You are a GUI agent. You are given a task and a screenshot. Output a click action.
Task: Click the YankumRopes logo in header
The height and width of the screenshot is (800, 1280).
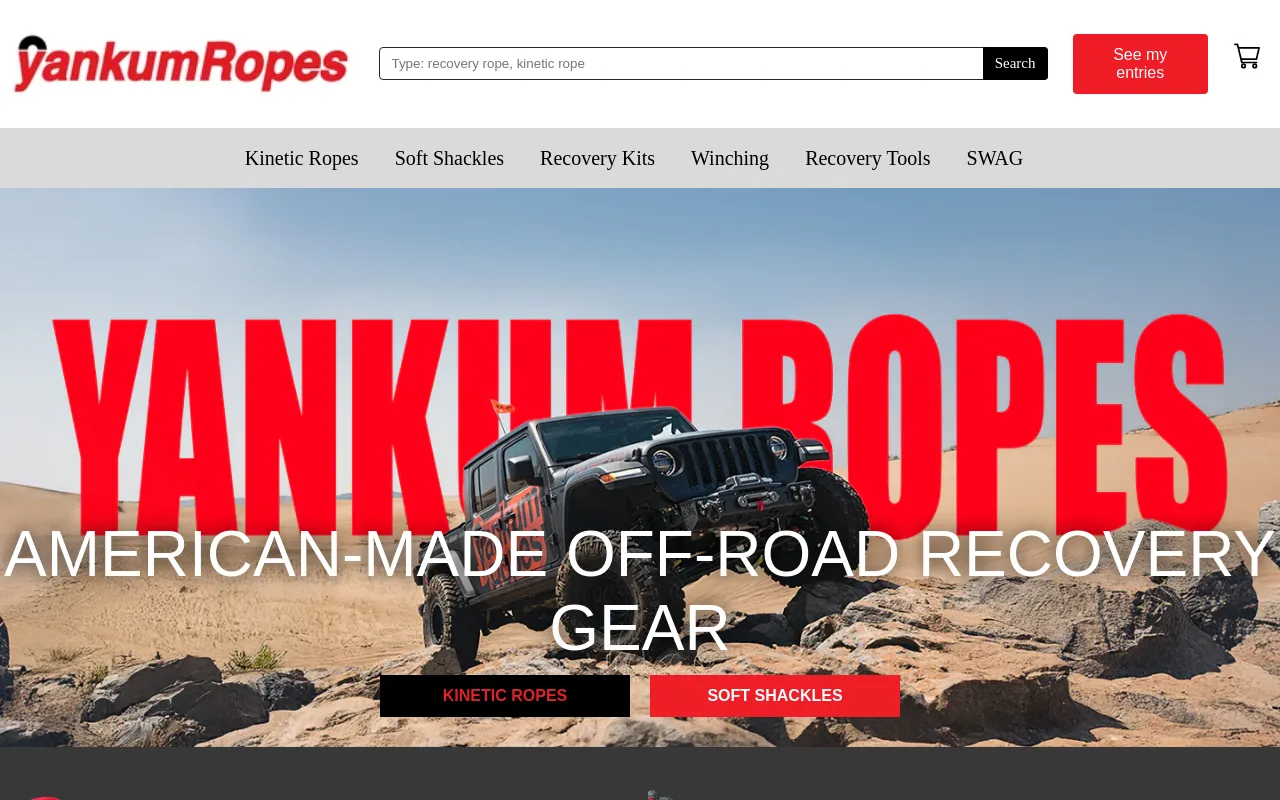(181, 64)
